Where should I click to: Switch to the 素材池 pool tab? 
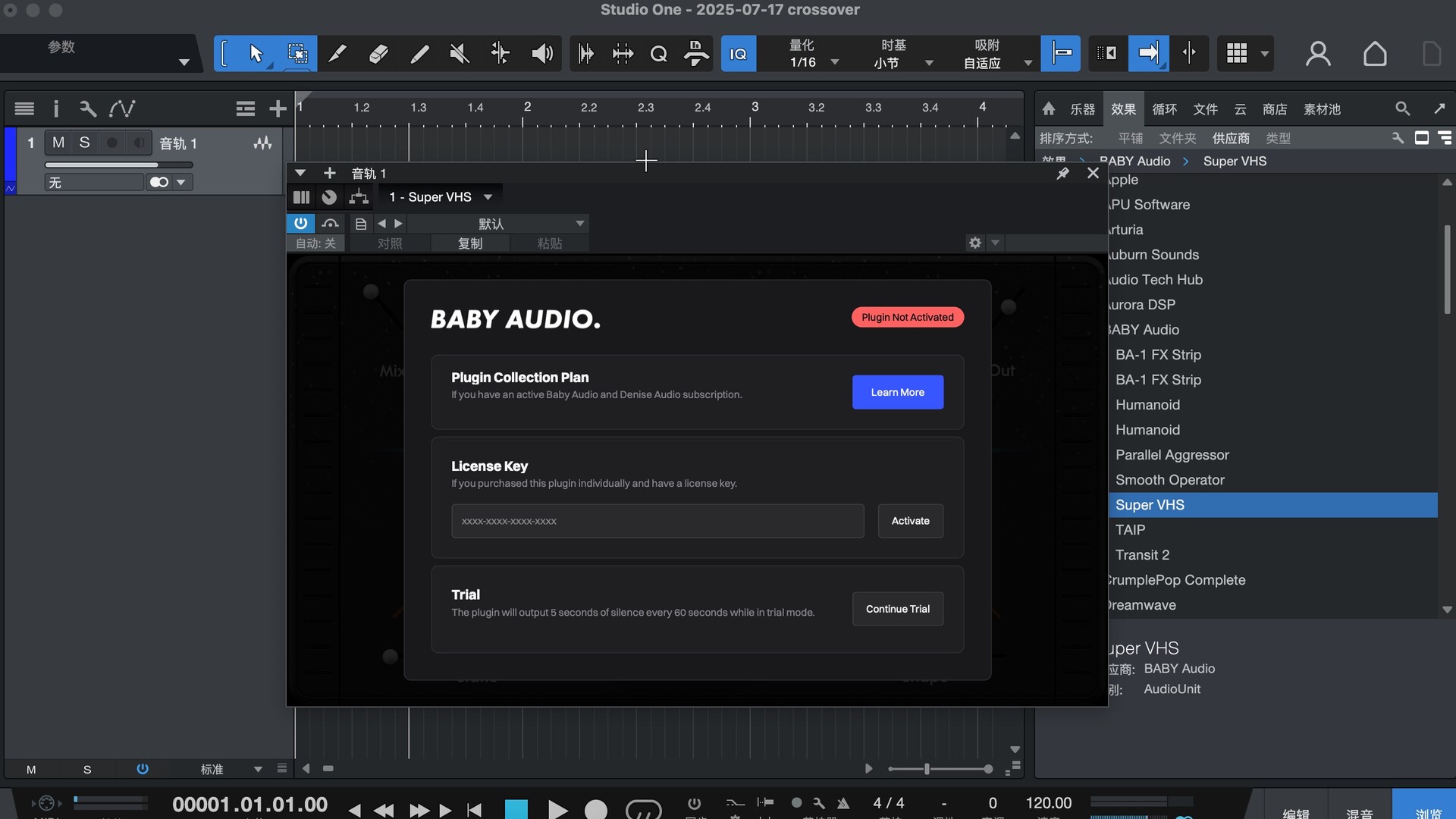pos(1322,109)
